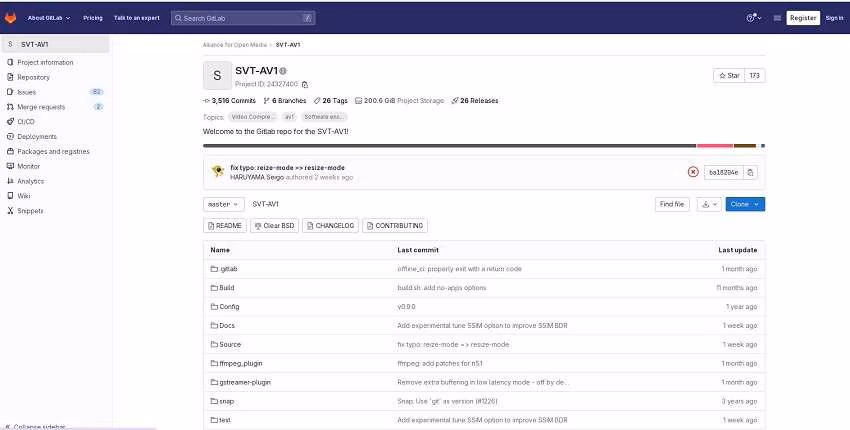The width and height of the screenshot is (850, 430).
Task: Click the SVT-AV1 project avatar letter S
Action: pyautogui.click(x=217, y=75)
